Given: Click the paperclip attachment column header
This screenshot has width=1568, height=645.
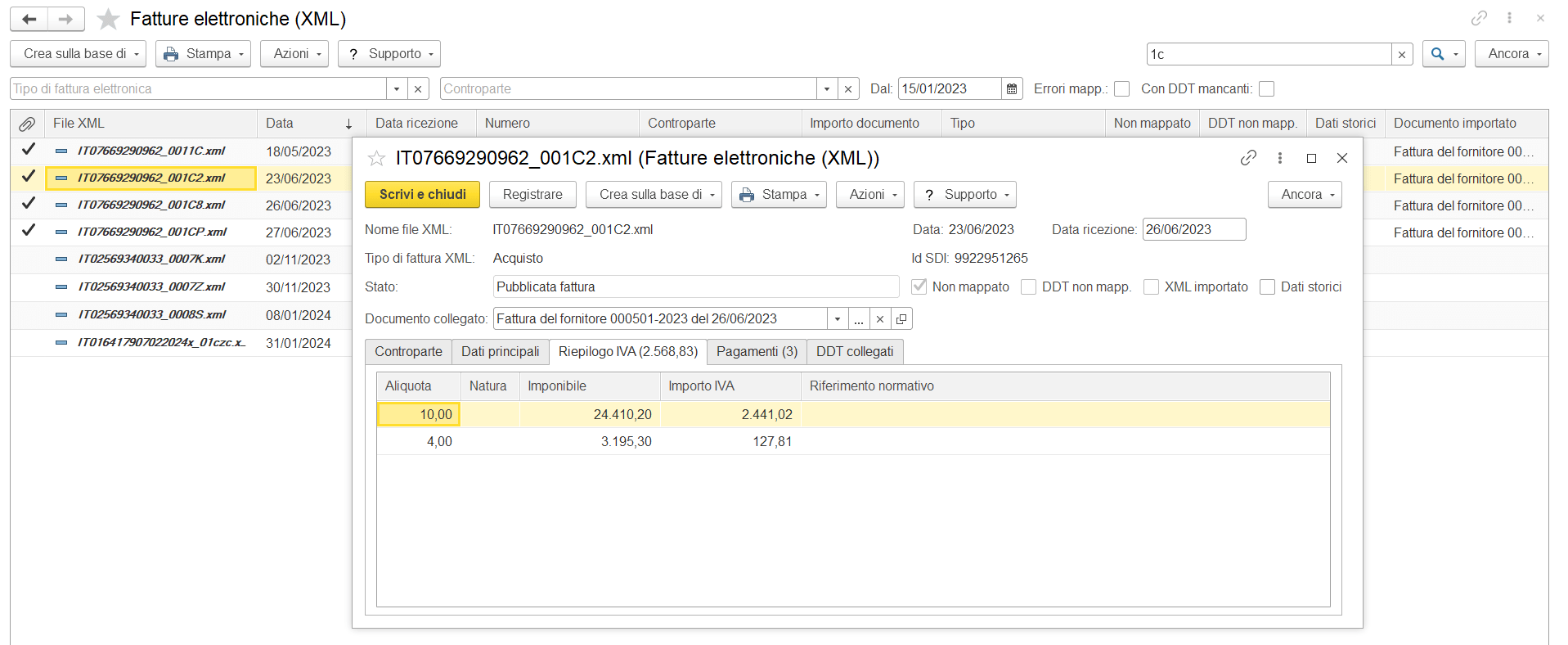Looking at the screenshot, I should coord(27,124).
